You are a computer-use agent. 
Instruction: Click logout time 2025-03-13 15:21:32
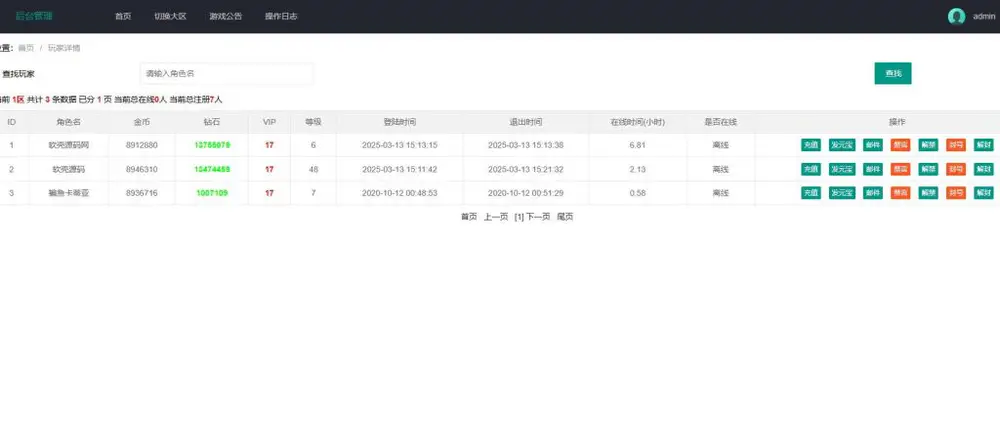[526, 170]
